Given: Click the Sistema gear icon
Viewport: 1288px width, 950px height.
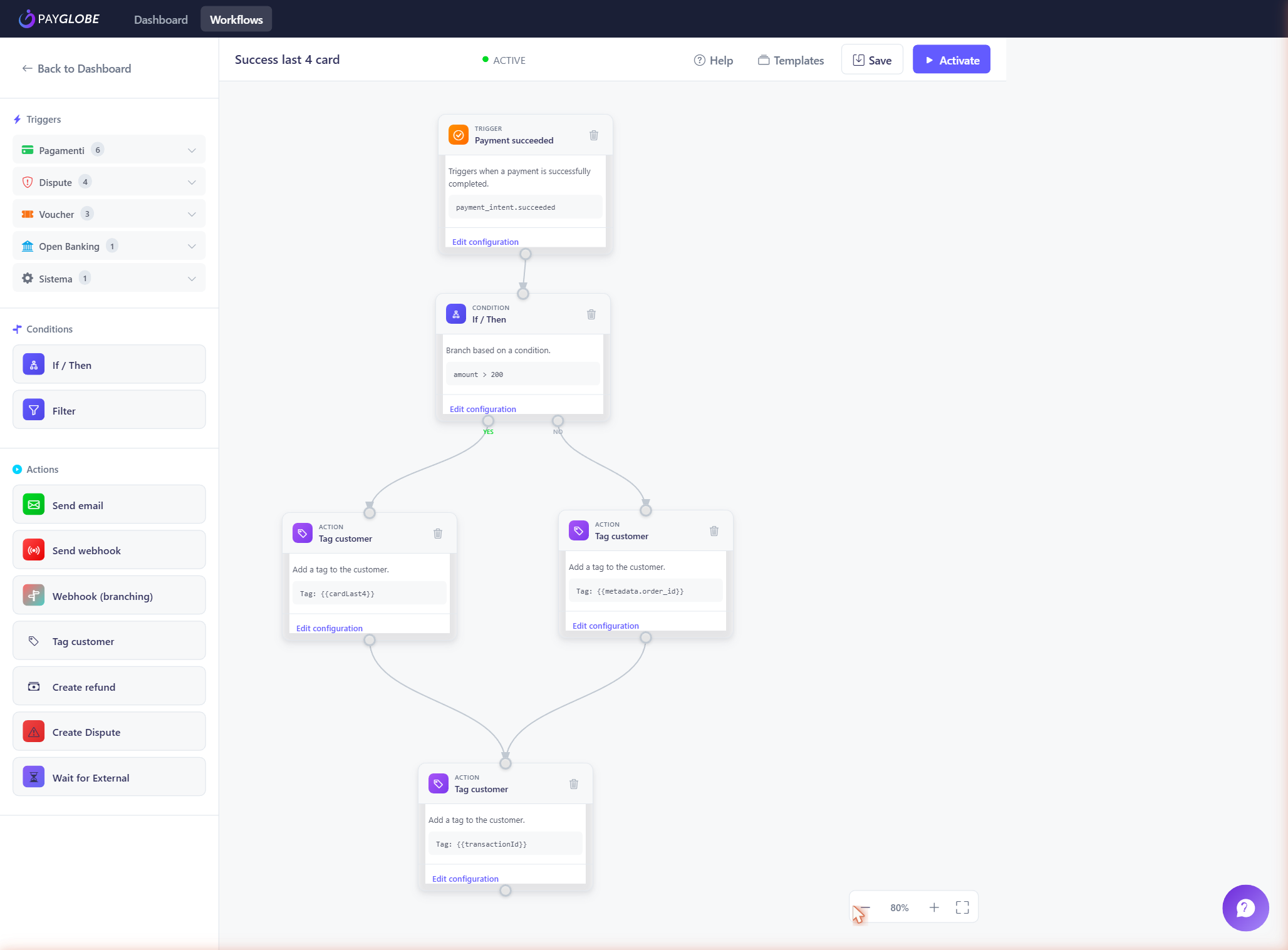Looking at the screenshot, I should tap(28, 278).
